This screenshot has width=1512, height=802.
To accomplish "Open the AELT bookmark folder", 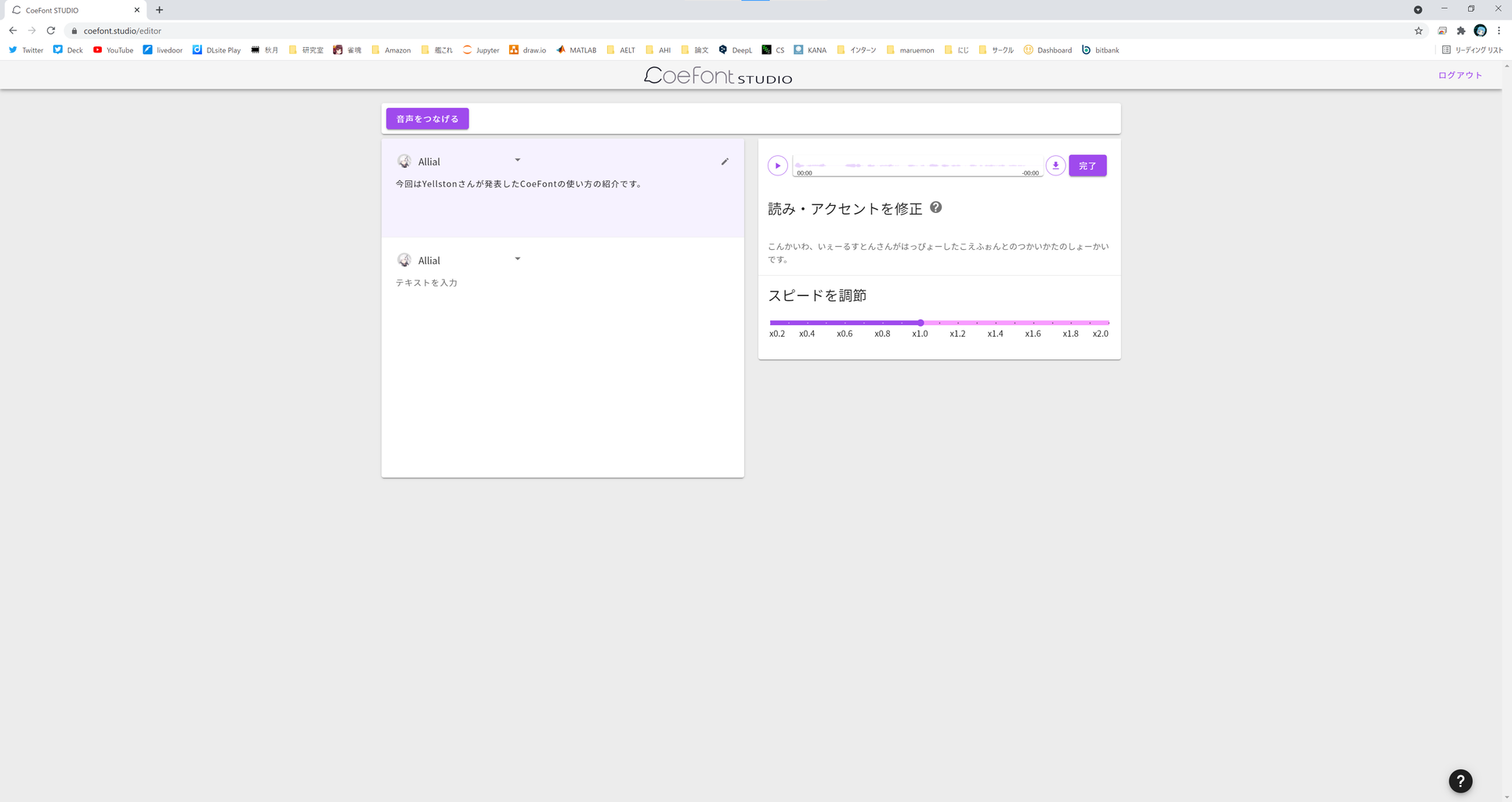I will [620, 50].
